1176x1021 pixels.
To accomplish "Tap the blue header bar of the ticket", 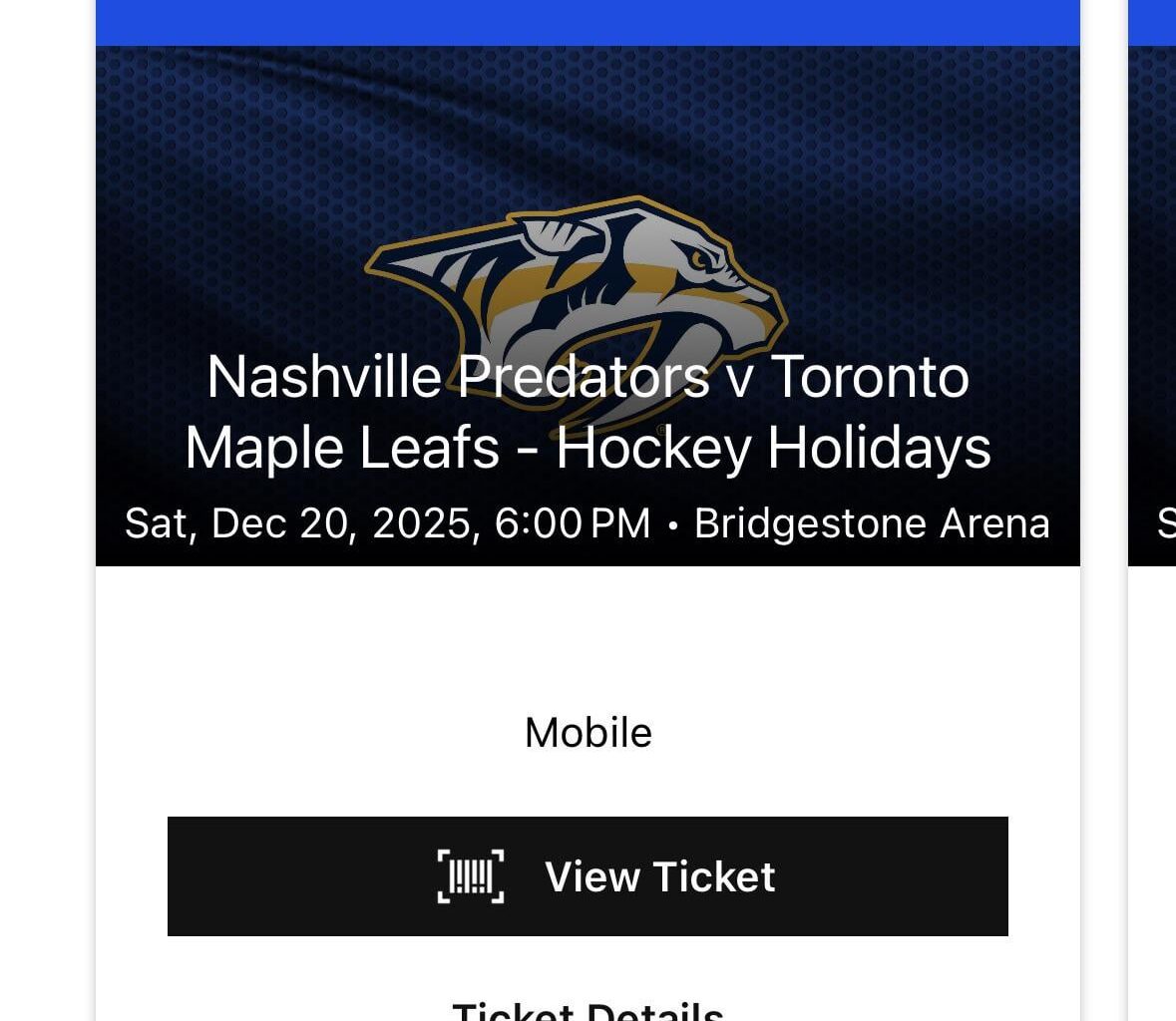I will pos(587,22).
